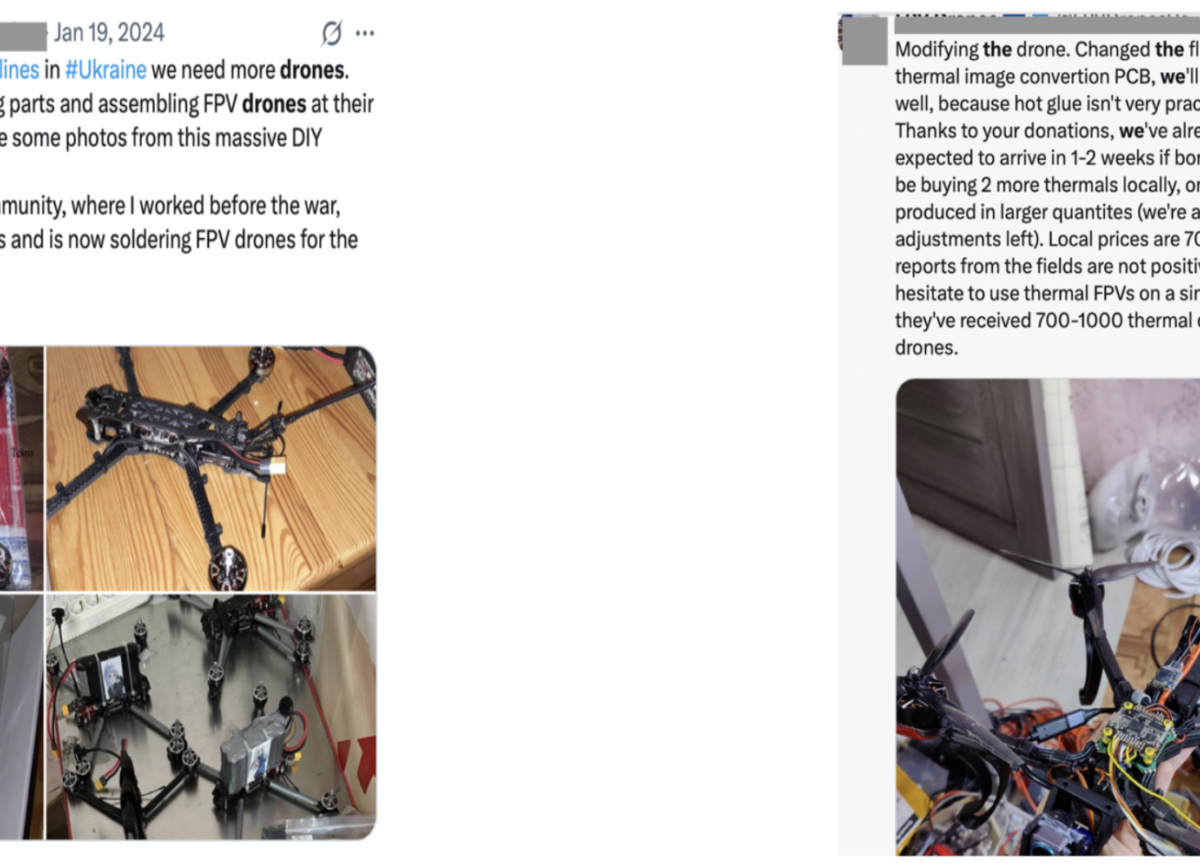The height and width of the screenshot is (867, 1200).
Task: Click the Grok slashed-circle icon
Action: [332, 34]
